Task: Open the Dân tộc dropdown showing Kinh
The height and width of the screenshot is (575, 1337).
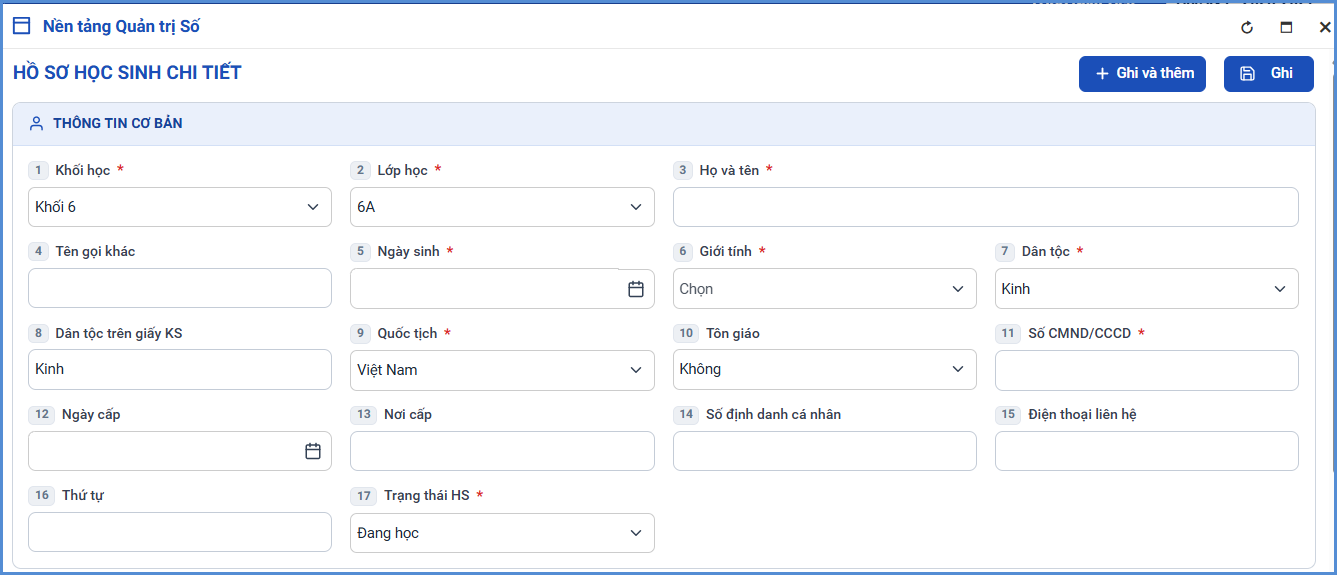Action: pyautogui.click(x=1147, y=289)
